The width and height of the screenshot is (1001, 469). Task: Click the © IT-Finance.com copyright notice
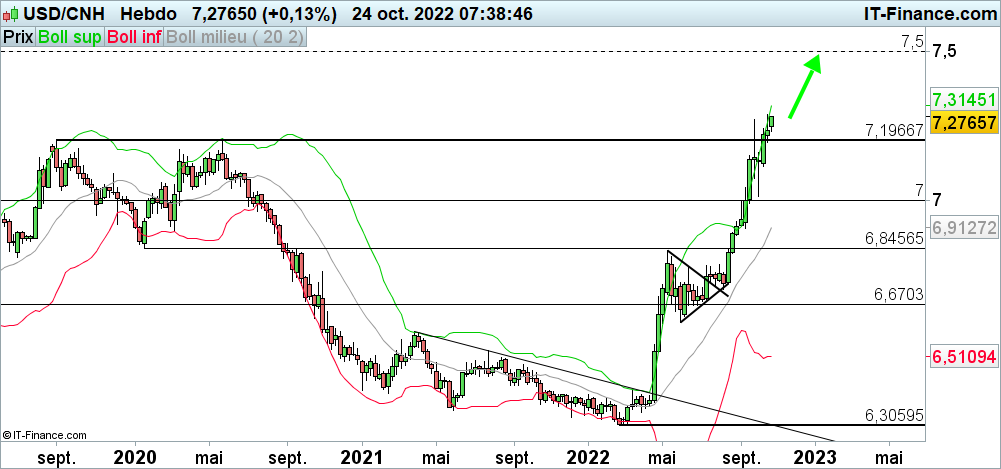click(44, 435)
